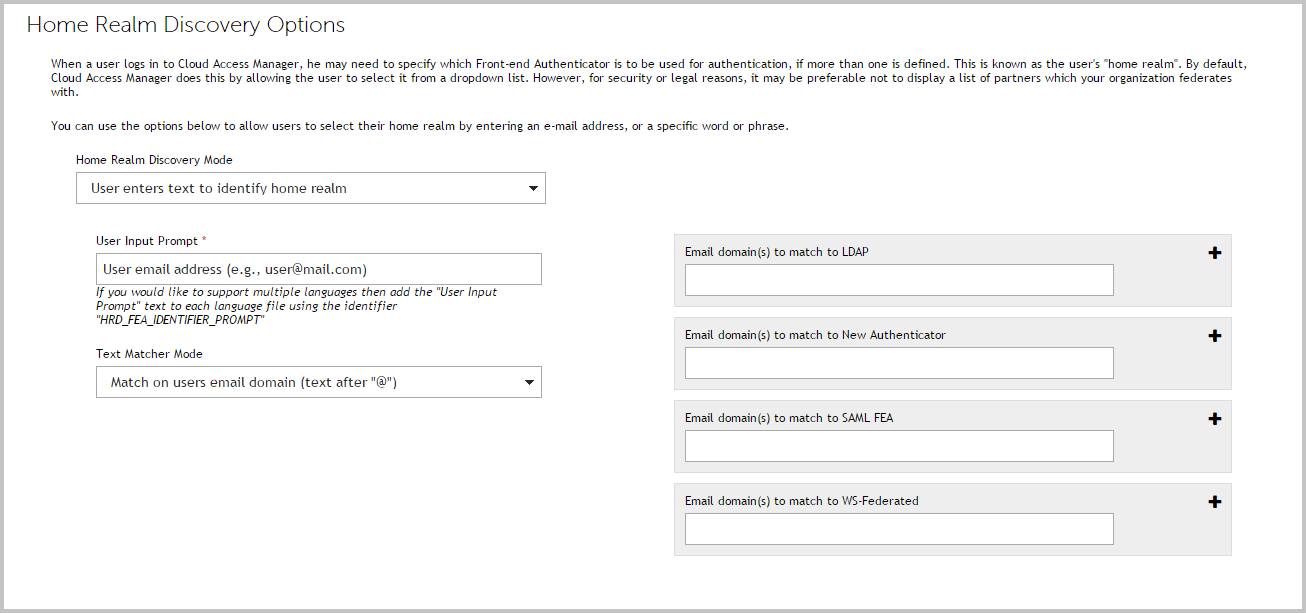1306x613 pixels.
Task: Click the "Email domain(s) to match to LDAP" label
Action: tap(777, 252)
